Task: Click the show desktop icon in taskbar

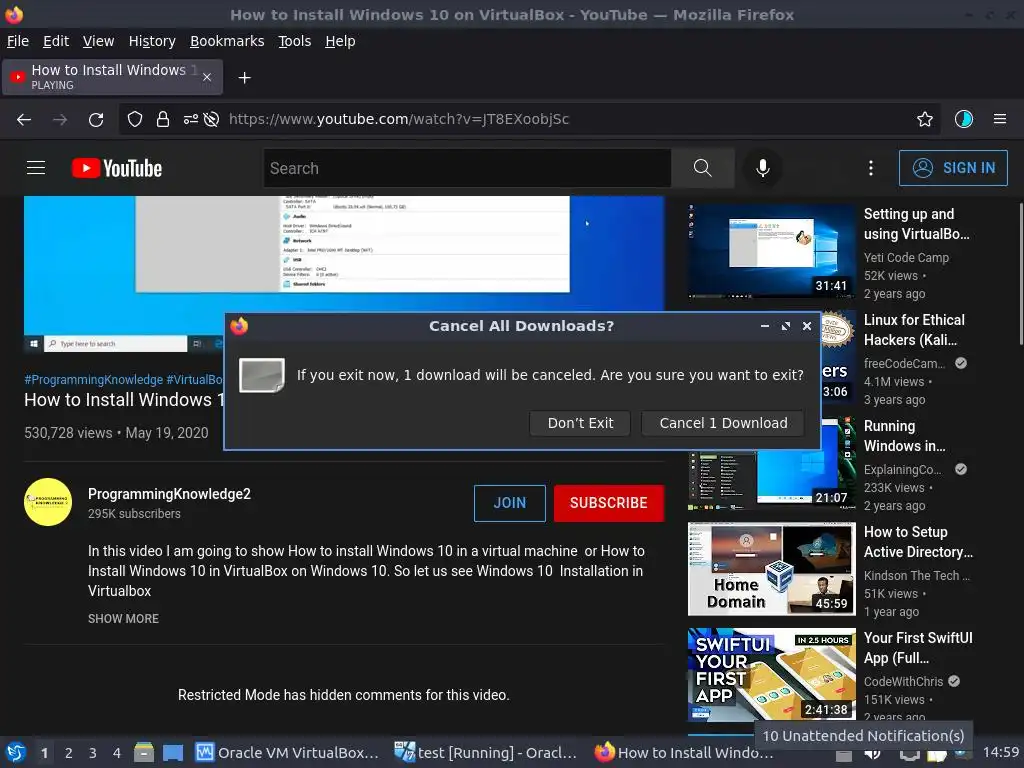Action: click(x=173, y=753)
